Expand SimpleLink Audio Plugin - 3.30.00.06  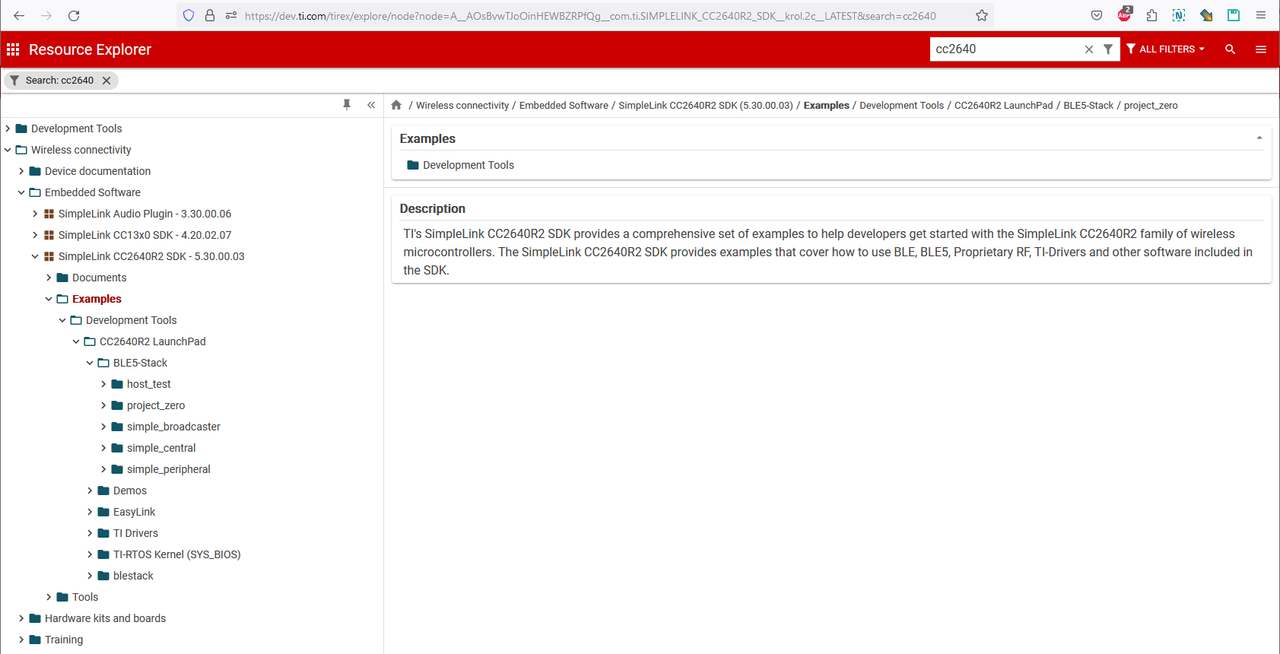[36, 214]
